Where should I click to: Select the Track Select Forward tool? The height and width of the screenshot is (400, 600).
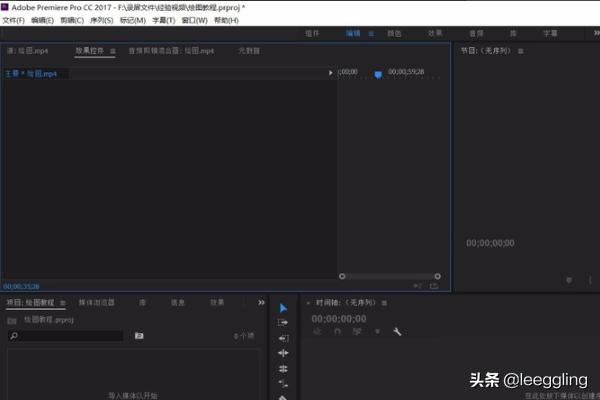coord(283,323)
